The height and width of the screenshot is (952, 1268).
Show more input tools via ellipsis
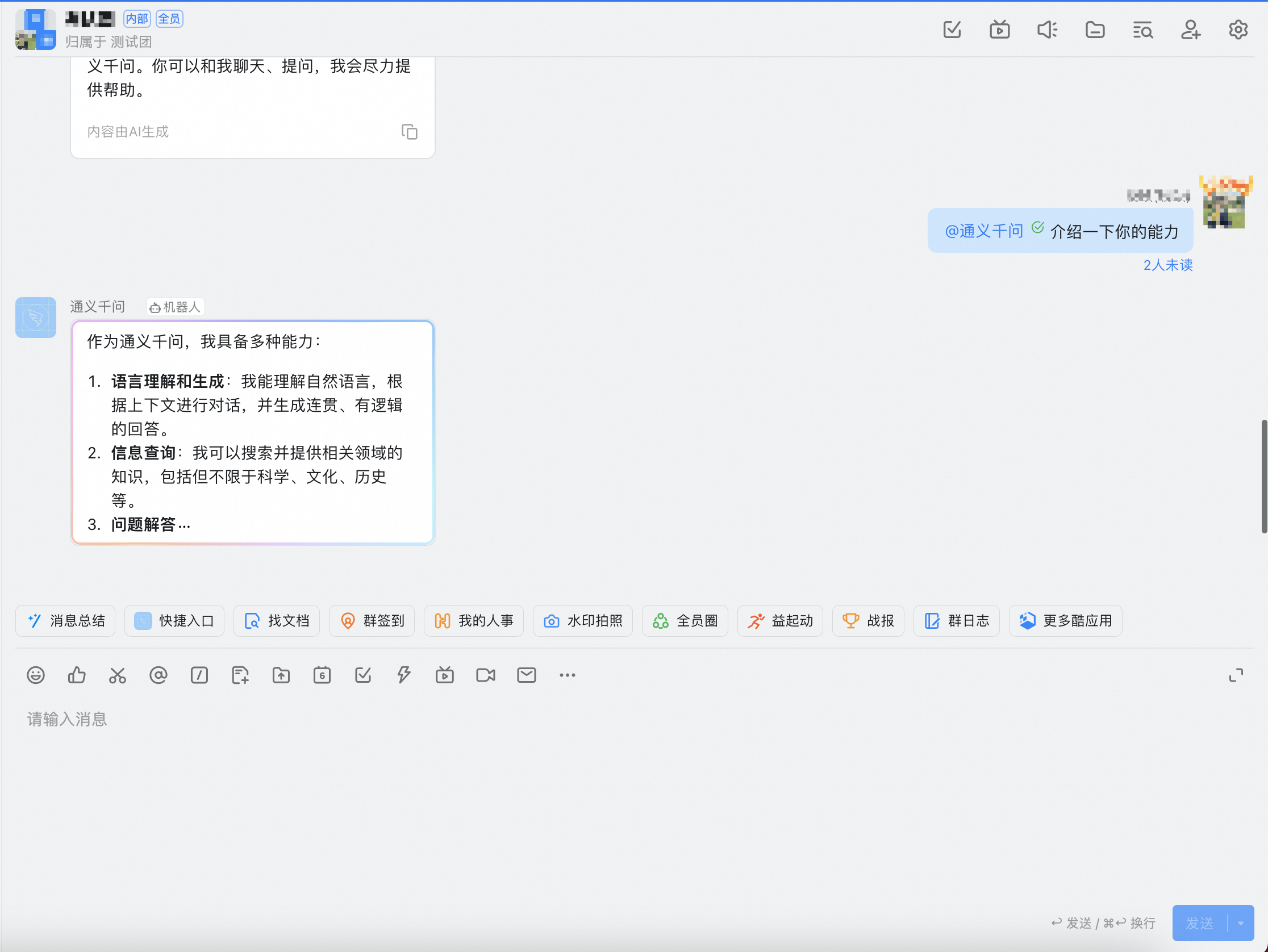click(568, 675)
